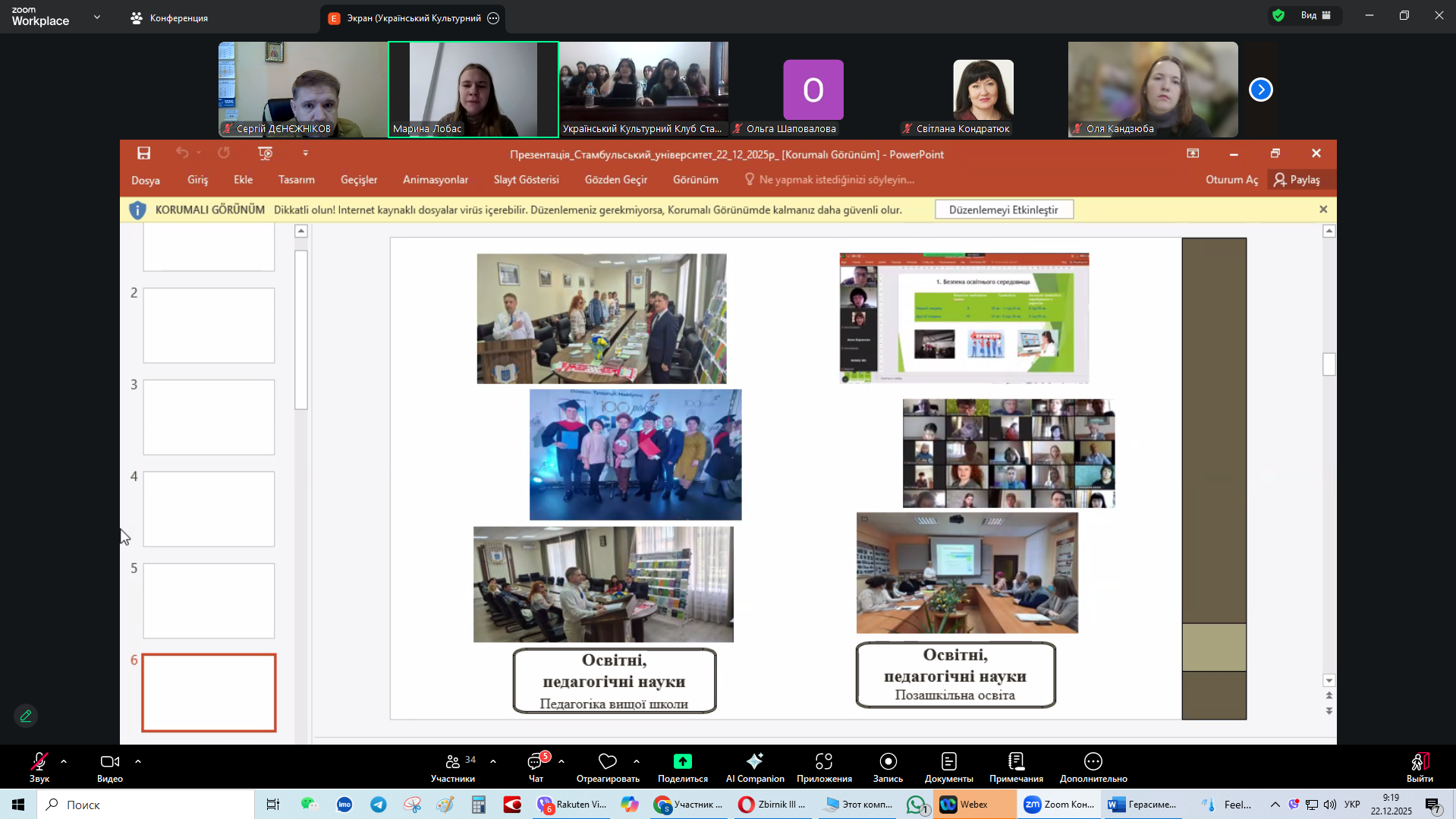Open the Slayt Gösterisi ribbon tab
Image resolution: width=1456 pixels, height=819 pixels.
(526, 180)
